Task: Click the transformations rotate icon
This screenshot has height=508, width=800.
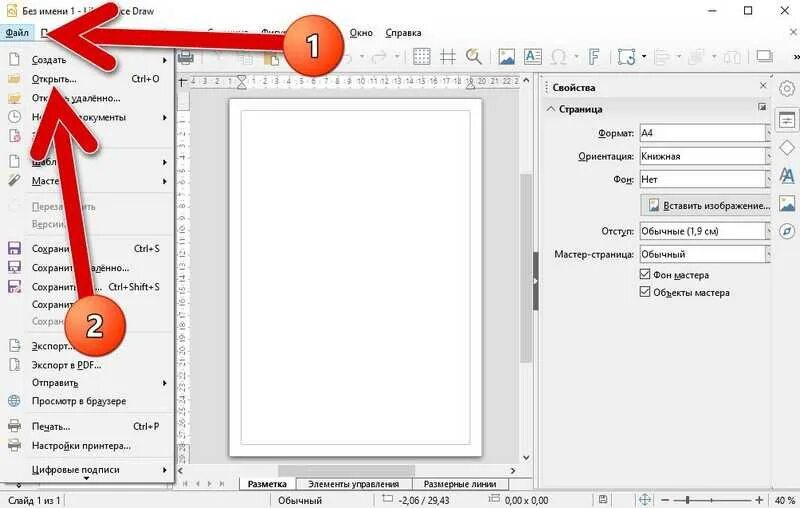Action: coord(627,56)
